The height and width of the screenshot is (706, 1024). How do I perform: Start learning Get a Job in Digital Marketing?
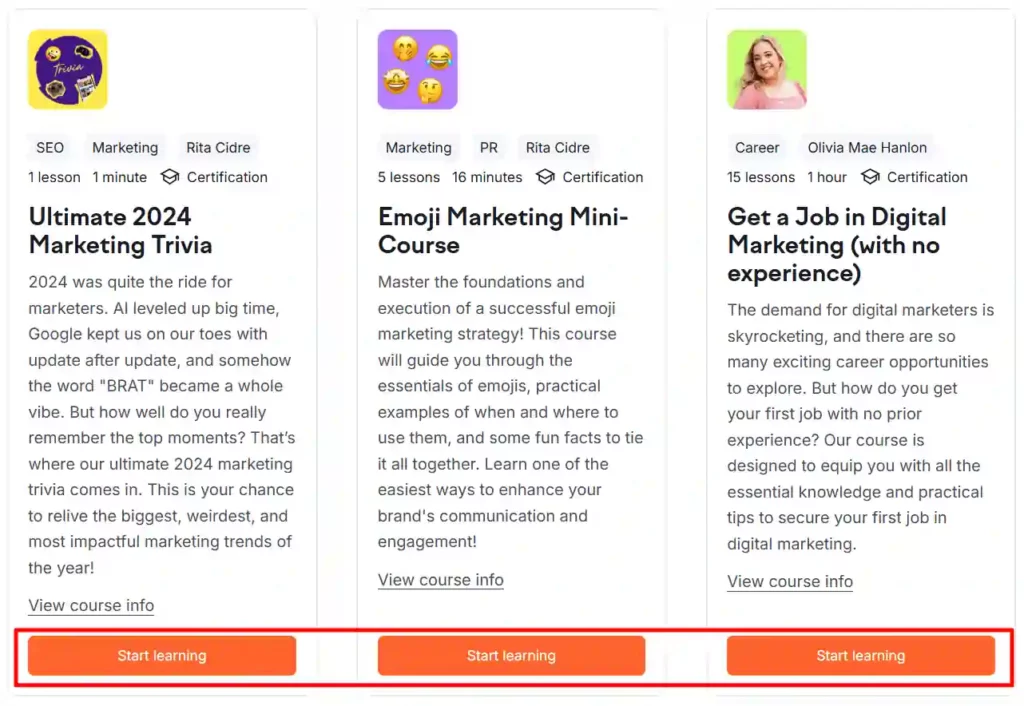tap(861, 656)
